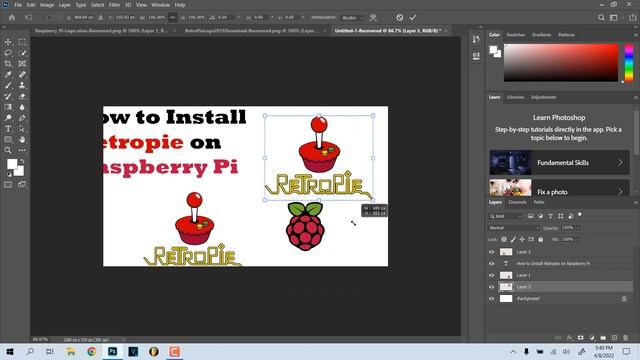Open the workspace switcher icon
Screen dimensions: 640x360
(x=613, y=18)
